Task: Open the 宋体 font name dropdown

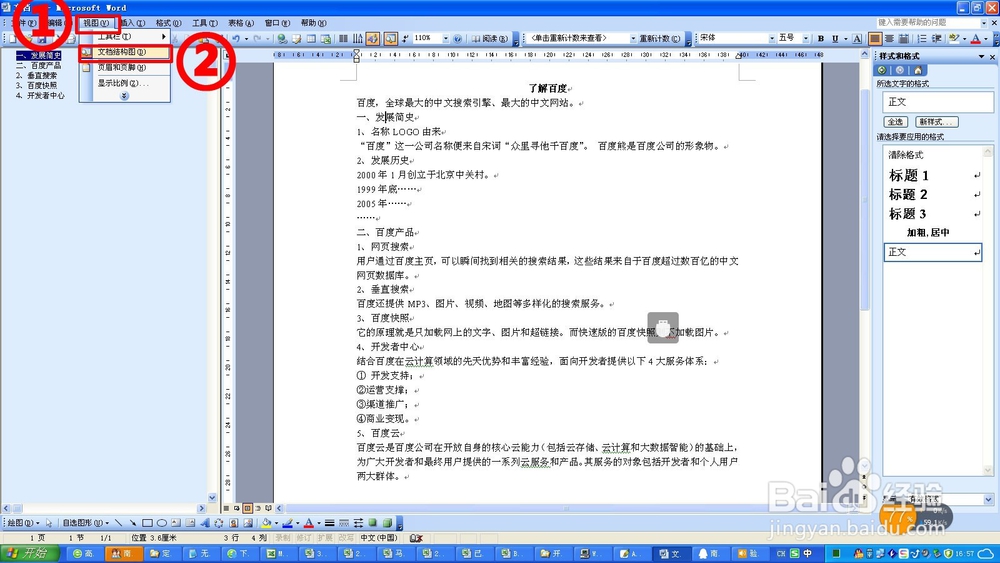Action: pos(772,38)
